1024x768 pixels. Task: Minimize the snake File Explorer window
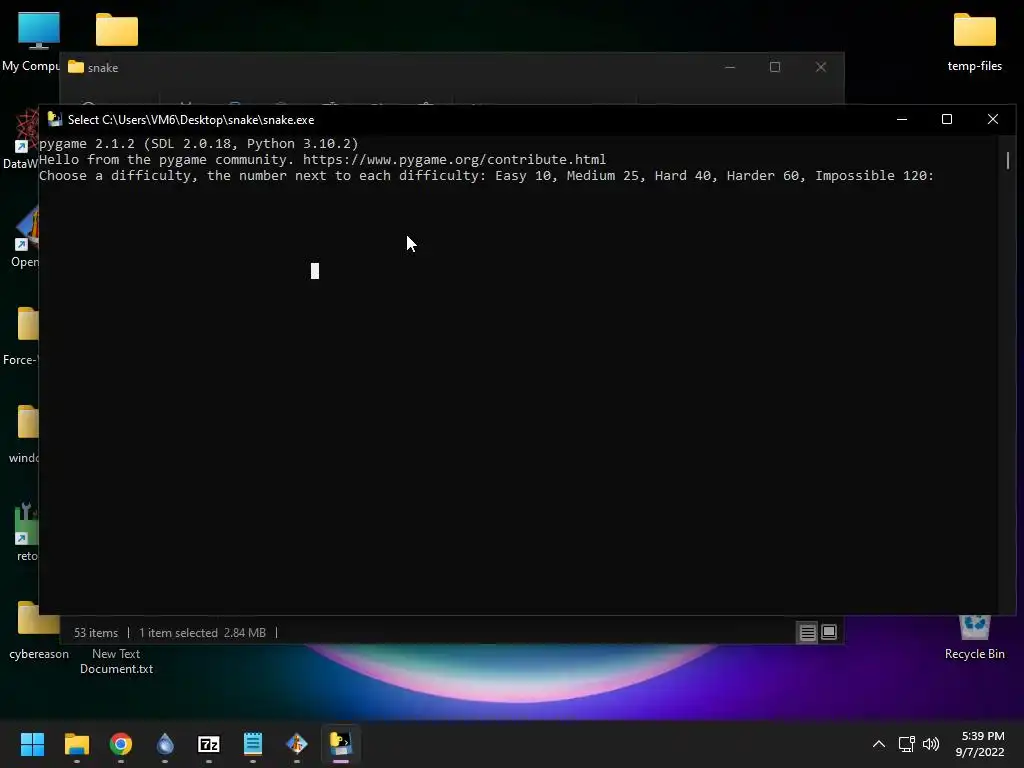(x=730, y=67)
